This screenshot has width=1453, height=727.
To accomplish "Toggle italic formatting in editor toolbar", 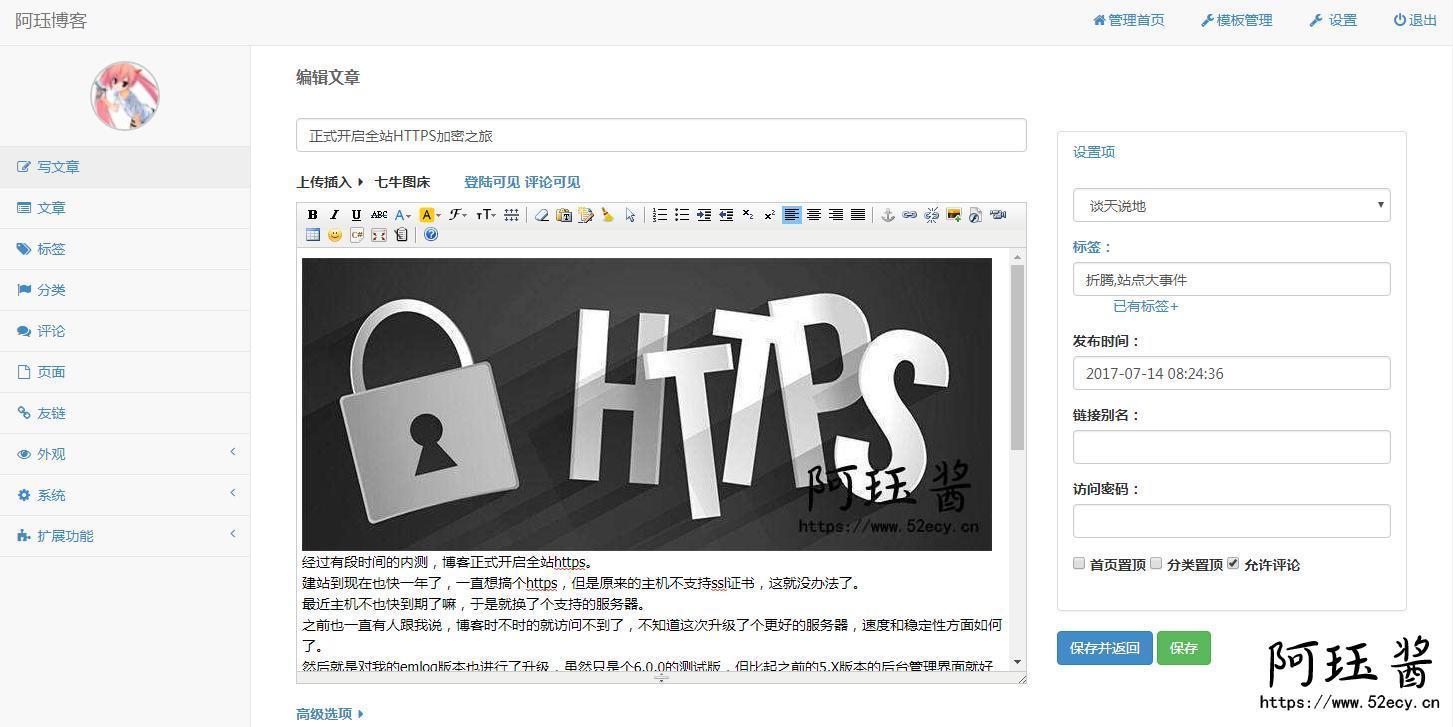I will coord(334,214).
